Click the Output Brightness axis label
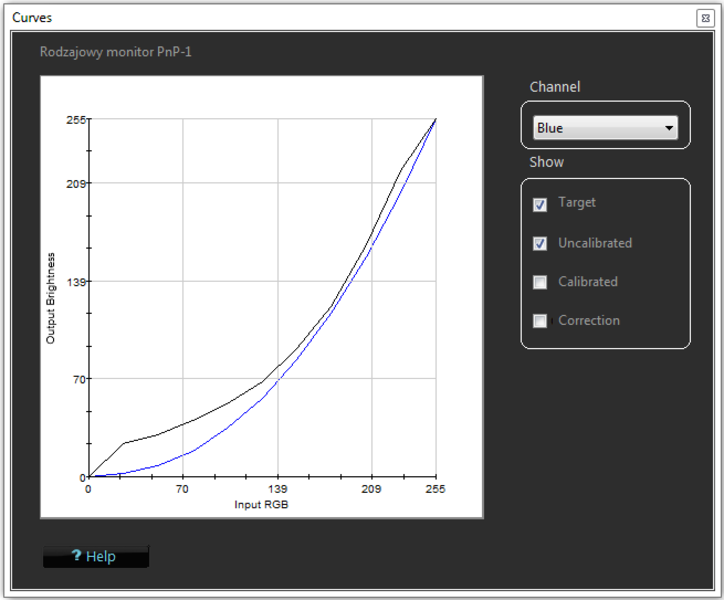724x600 pixels. (50, 298)
